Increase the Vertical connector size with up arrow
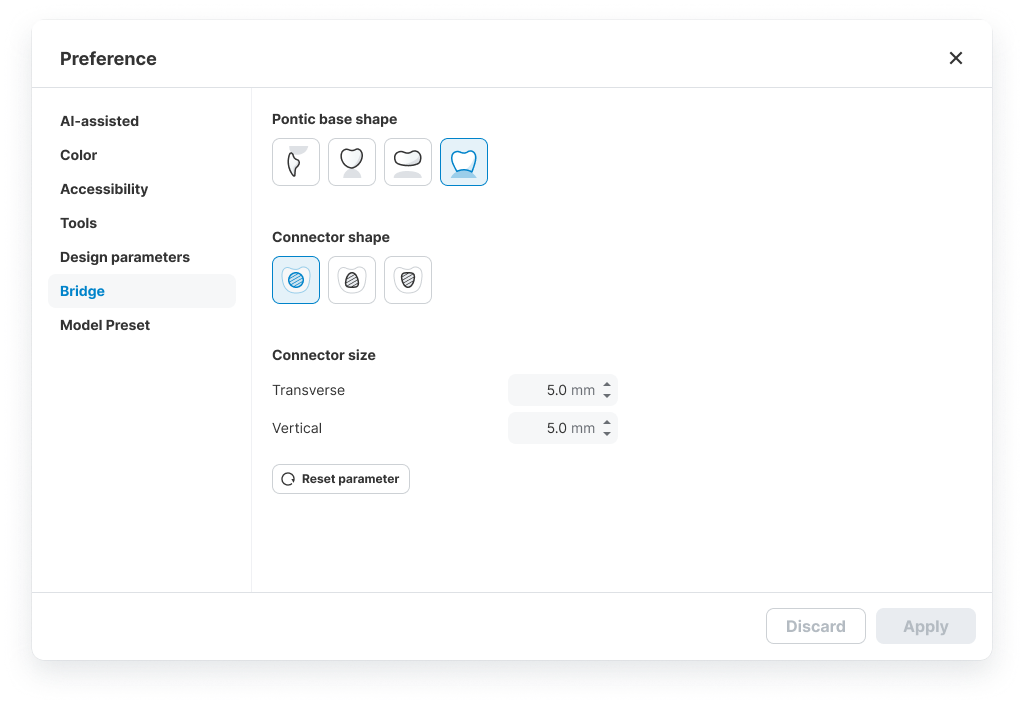The width and height of the screenshot is (1024, 704). [x=607, y=422]
